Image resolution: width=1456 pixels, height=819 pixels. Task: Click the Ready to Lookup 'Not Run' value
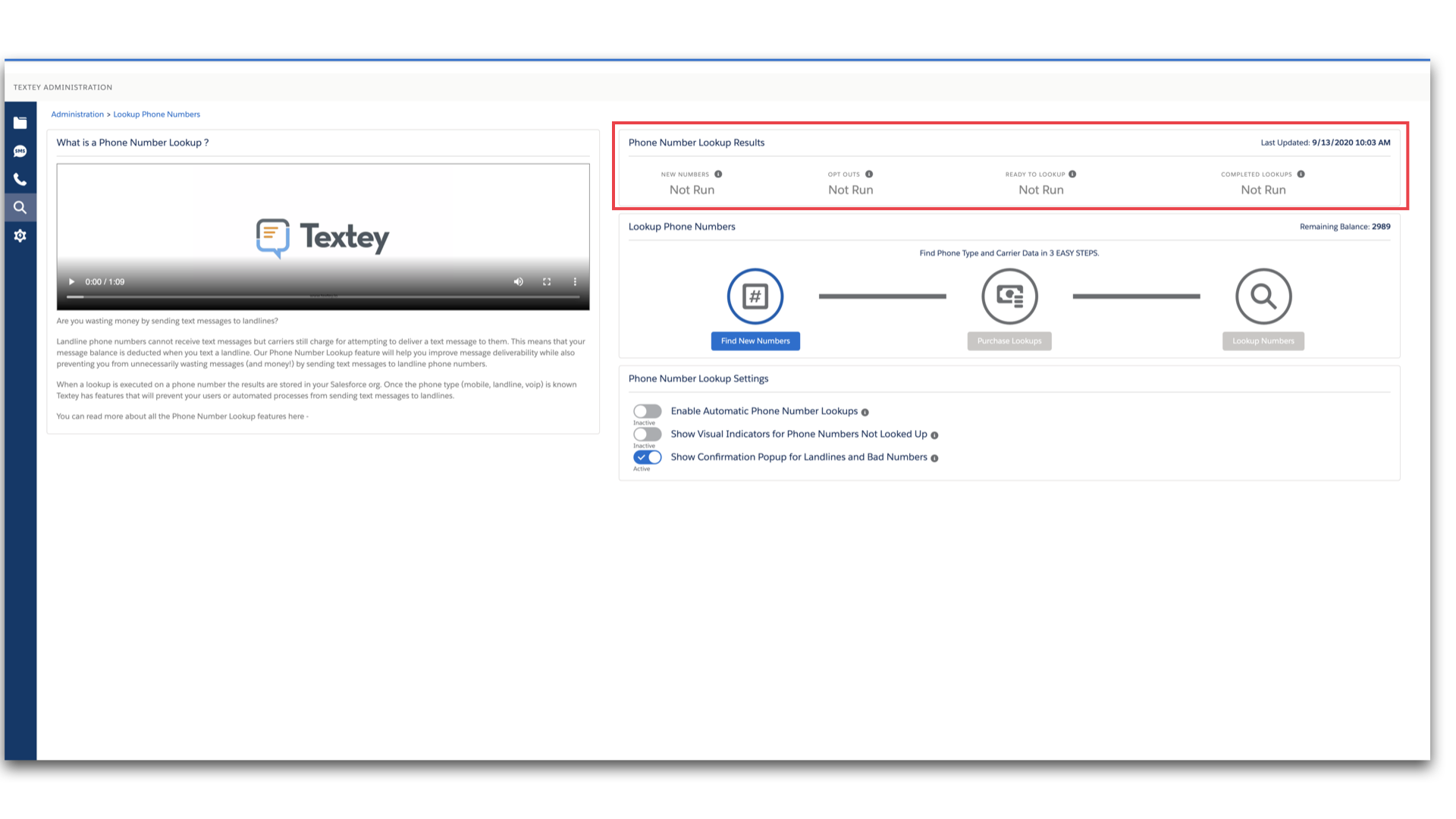click(x=1041, y=190)
